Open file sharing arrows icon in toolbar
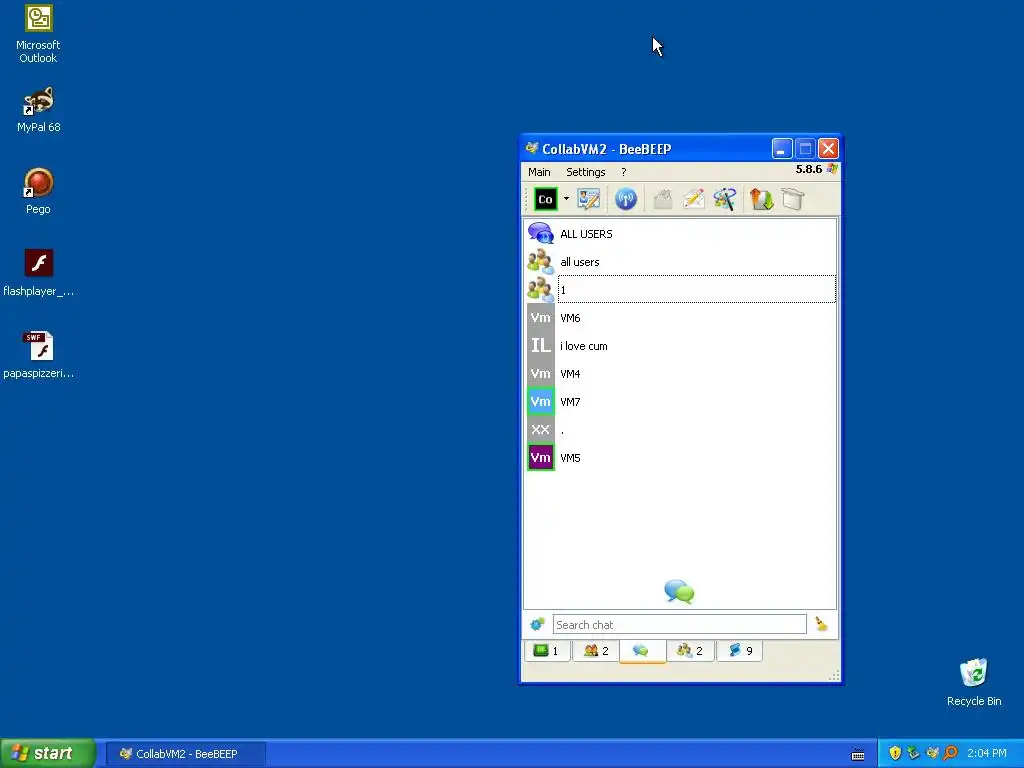This screenshot has width=1024, height=768. pos(761,199)
